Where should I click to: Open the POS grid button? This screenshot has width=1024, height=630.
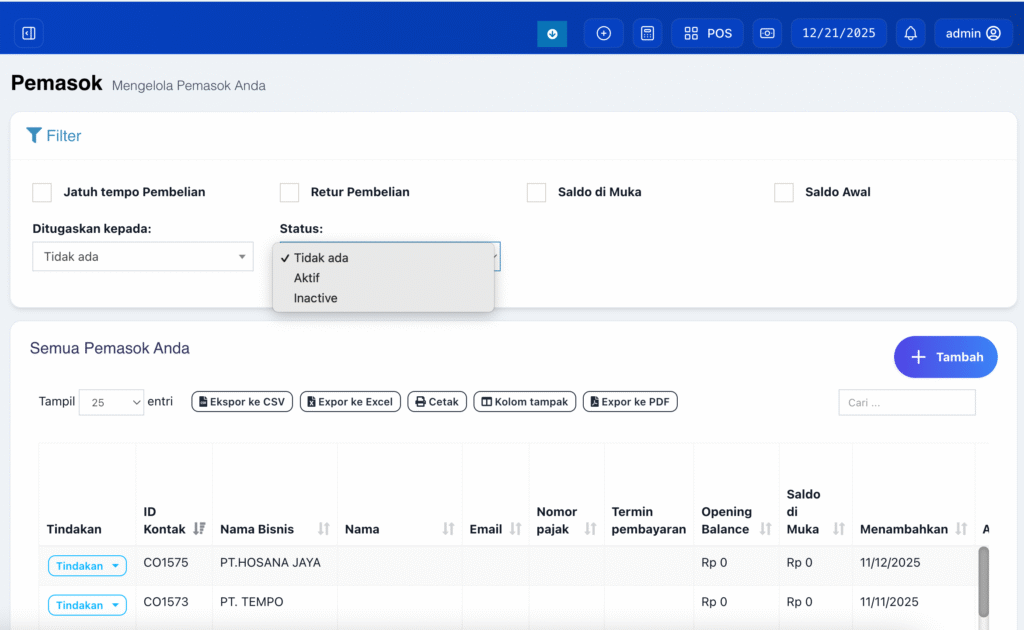(708, 33)
